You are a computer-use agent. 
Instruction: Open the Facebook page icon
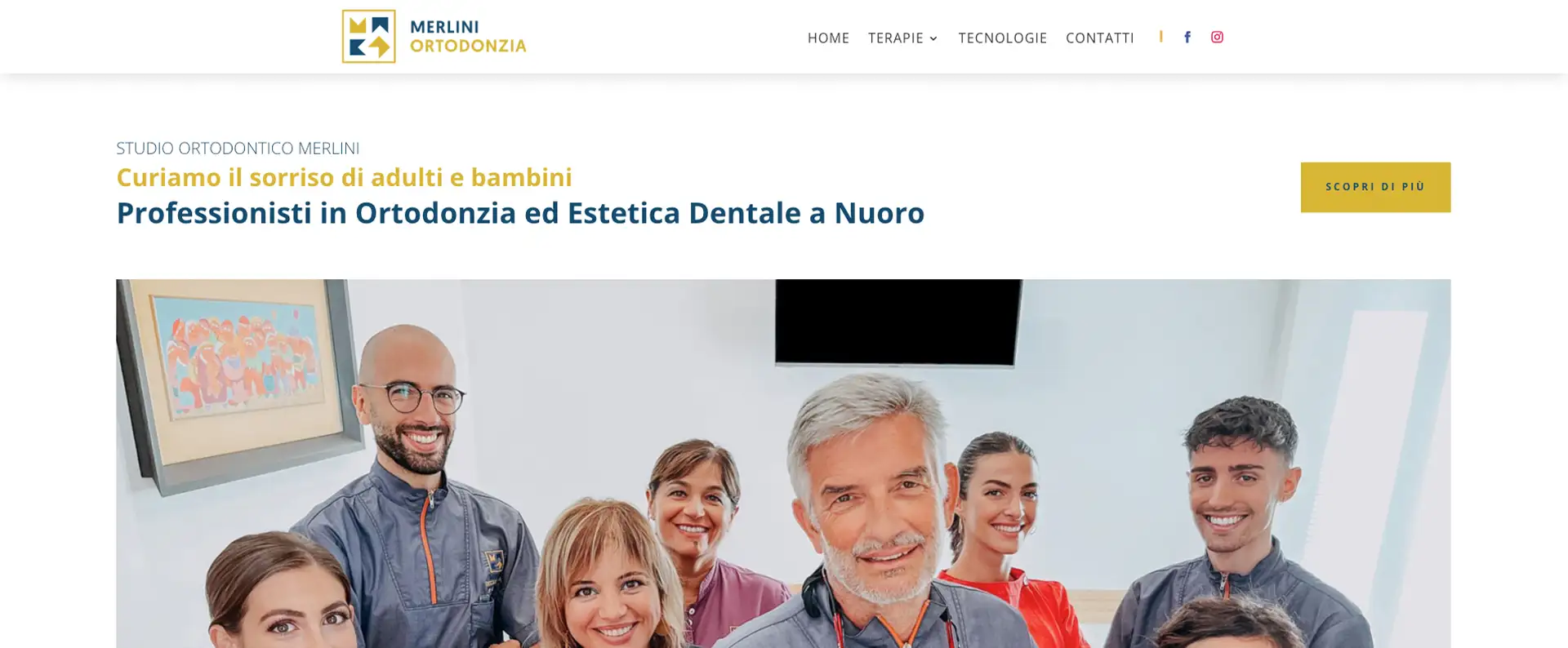pos(1187,37)
